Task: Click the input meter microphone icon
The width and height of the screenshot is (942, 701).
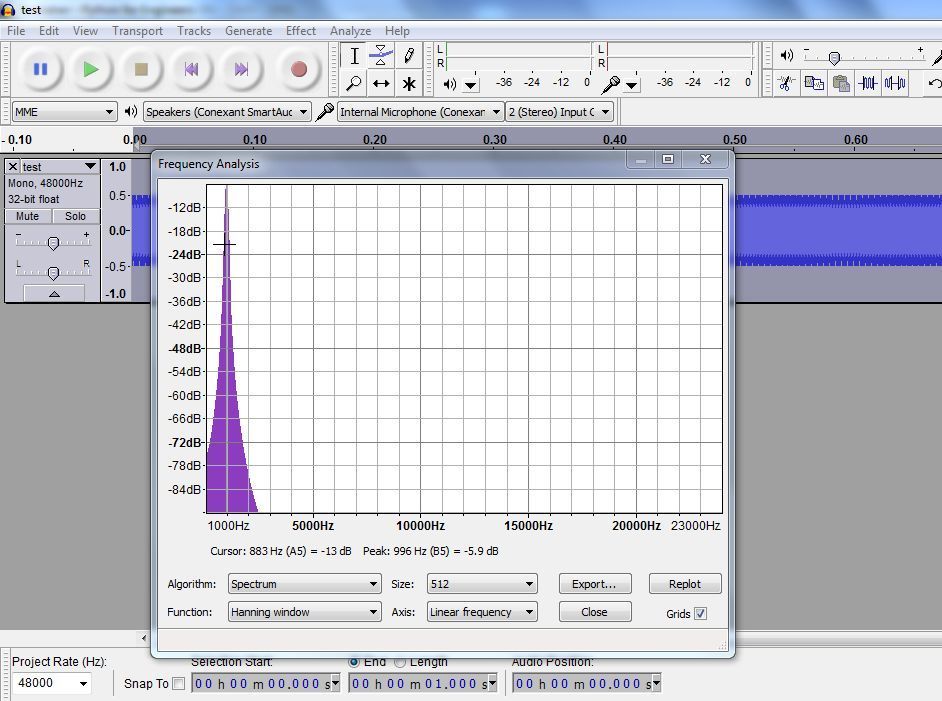Action: [610, 84]
